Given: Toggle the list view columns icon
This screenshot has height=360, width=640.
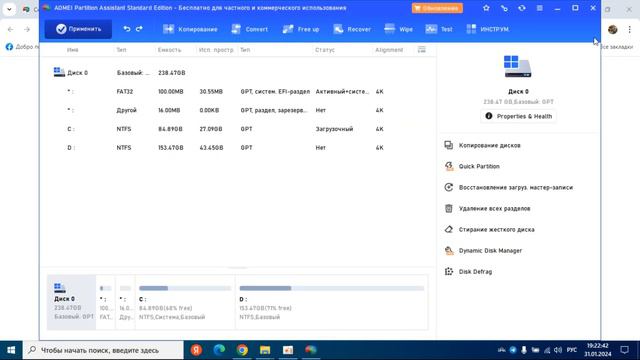Looking at the screenshot, I should pyautogui.click(x=422, y=49).
